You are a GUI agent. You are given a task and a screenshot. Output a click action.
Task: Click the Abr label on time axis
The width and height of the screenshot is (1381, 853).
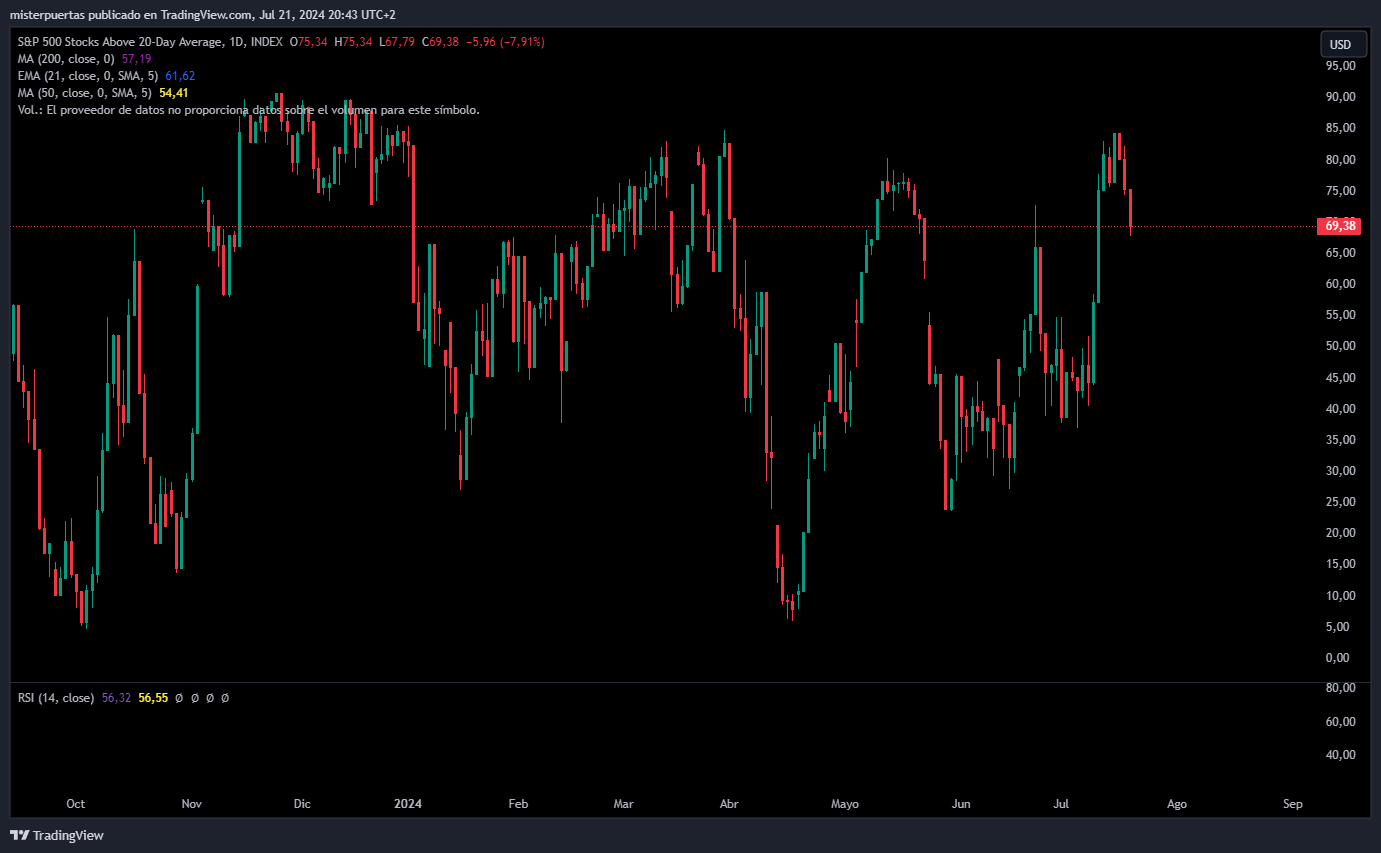[729, 804]
